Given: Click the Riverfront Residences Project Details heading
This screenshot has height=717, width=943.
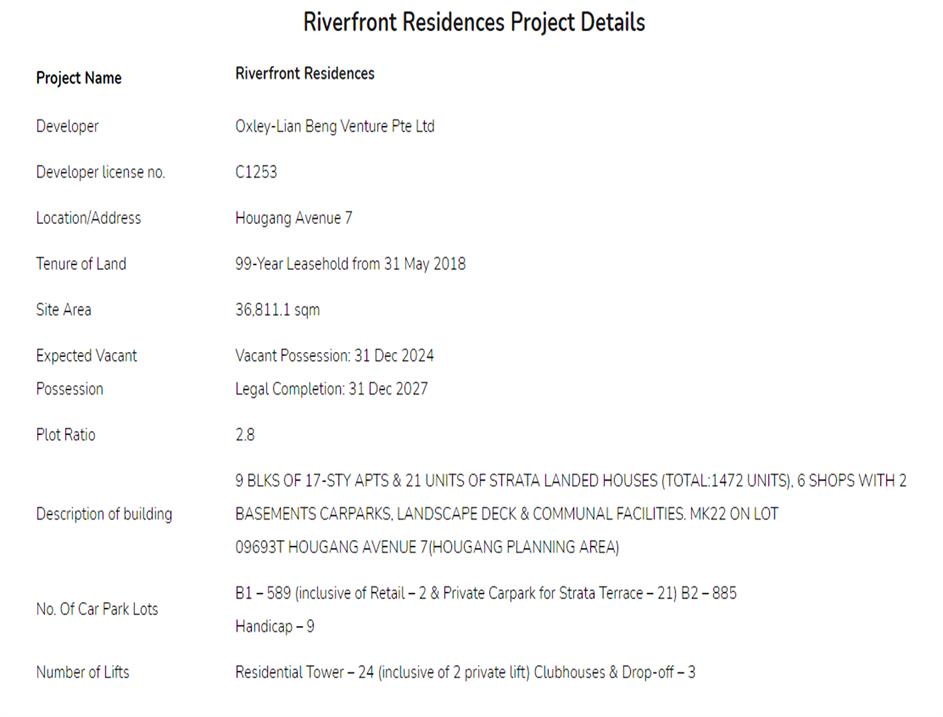Looking at the screenshot, I should click(x=474, y=23).
